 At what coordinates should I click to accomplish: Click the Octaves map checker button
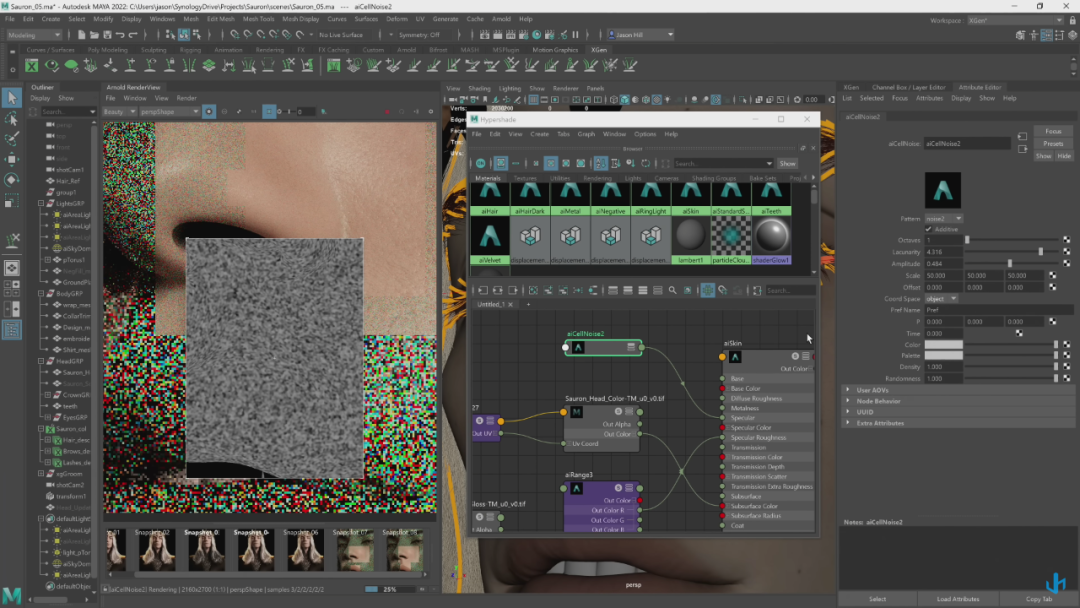pos(1066,240)
